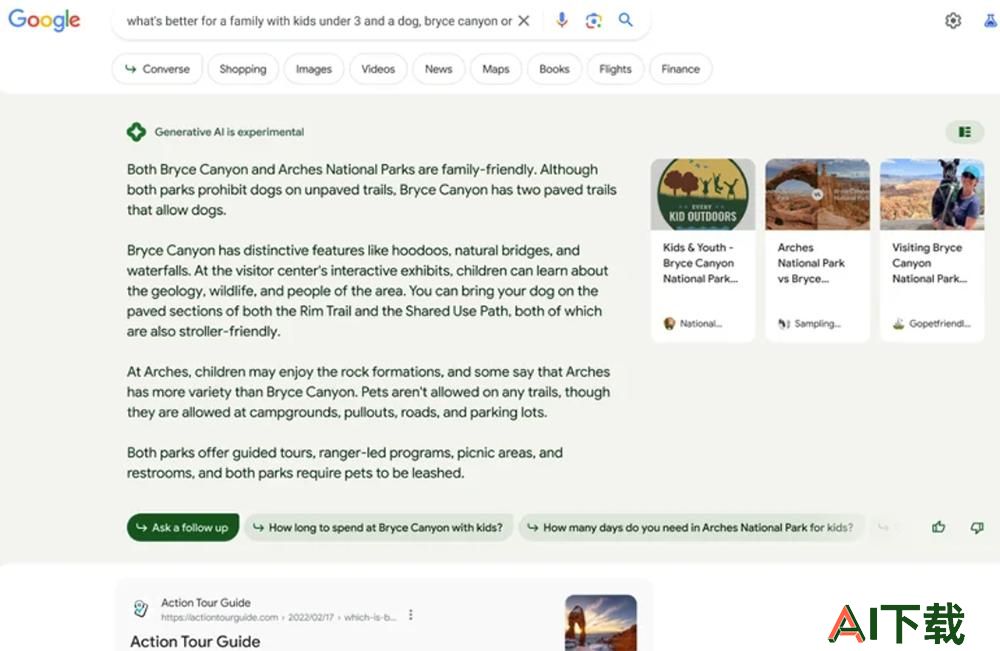This screenshot has height=651, width=1000.
Task: Open the Action Tour Guide result thumbnail image
Action: click(x=601, y=623)
